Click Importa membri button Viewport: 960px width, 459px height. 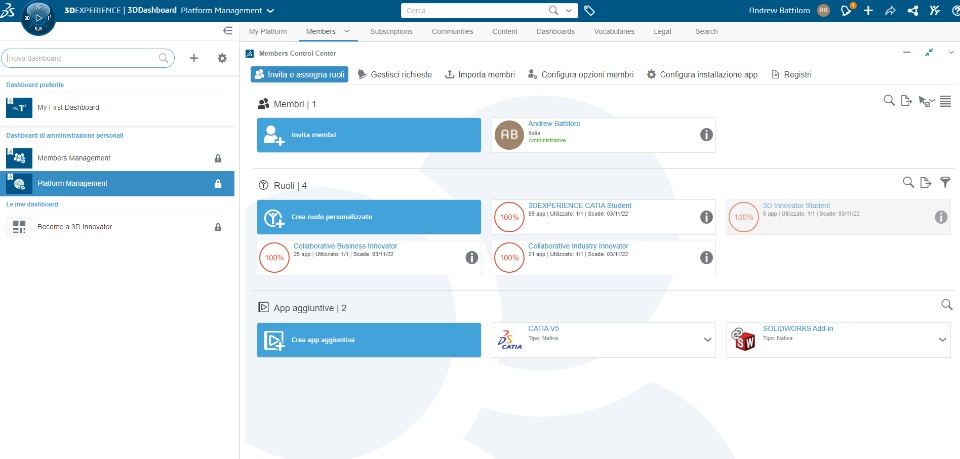coord(480,74)
